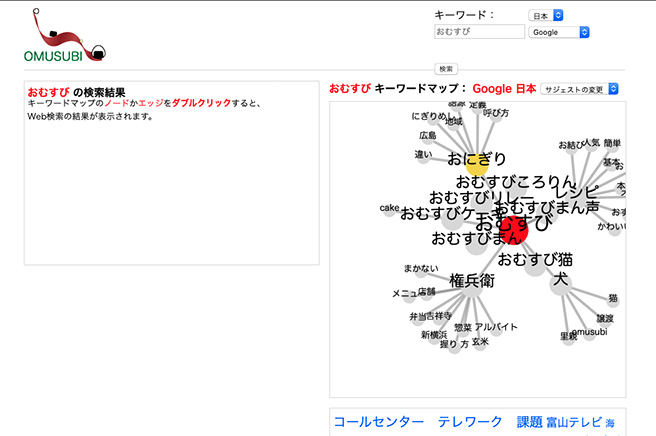This screenshot has width=656, height=436.
Task: Open the 日本 country dropdown
Action: point(546,15)
